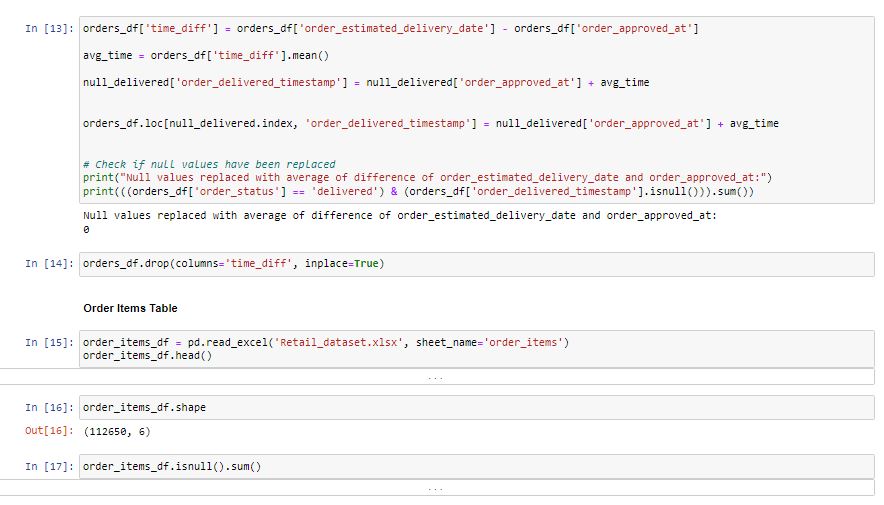Select the In [15] cell prompt
Viewport: 884px width, 505px height.
pyautogui.click(x=49, y=343)
